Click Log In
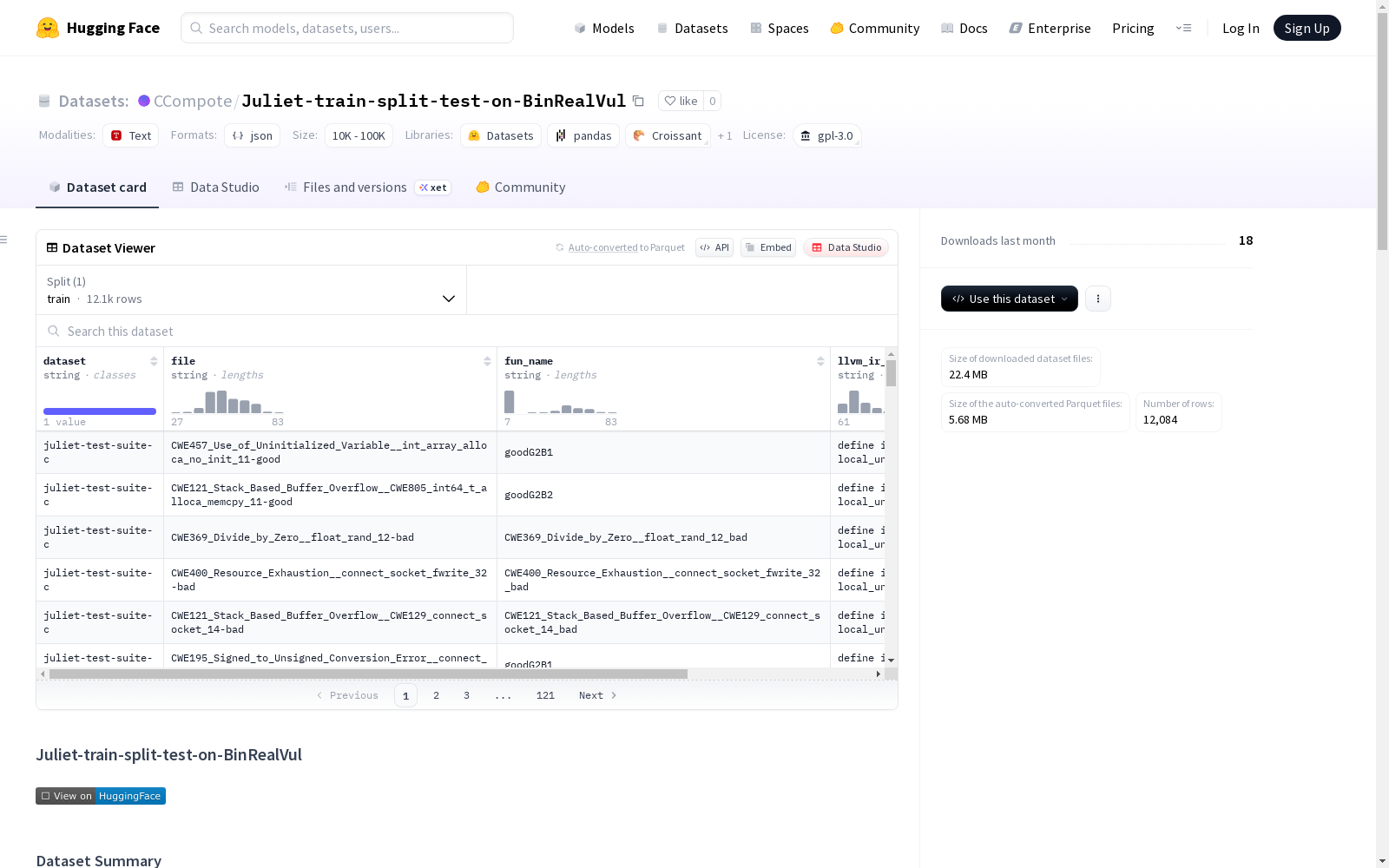 pyautogui.click(x=1241, y=28)
